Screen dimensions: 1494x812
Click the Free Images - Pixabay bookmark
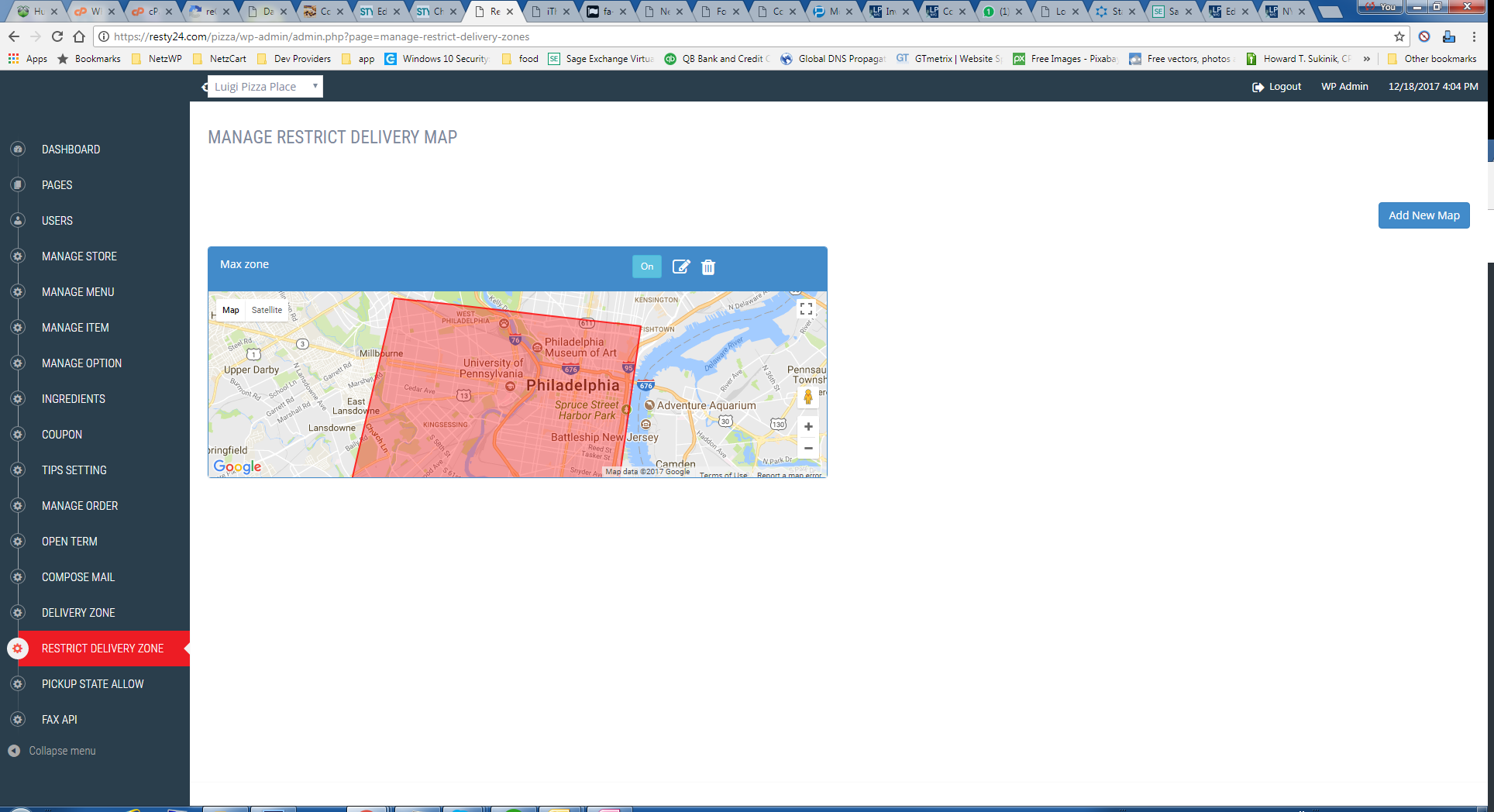1065,59
